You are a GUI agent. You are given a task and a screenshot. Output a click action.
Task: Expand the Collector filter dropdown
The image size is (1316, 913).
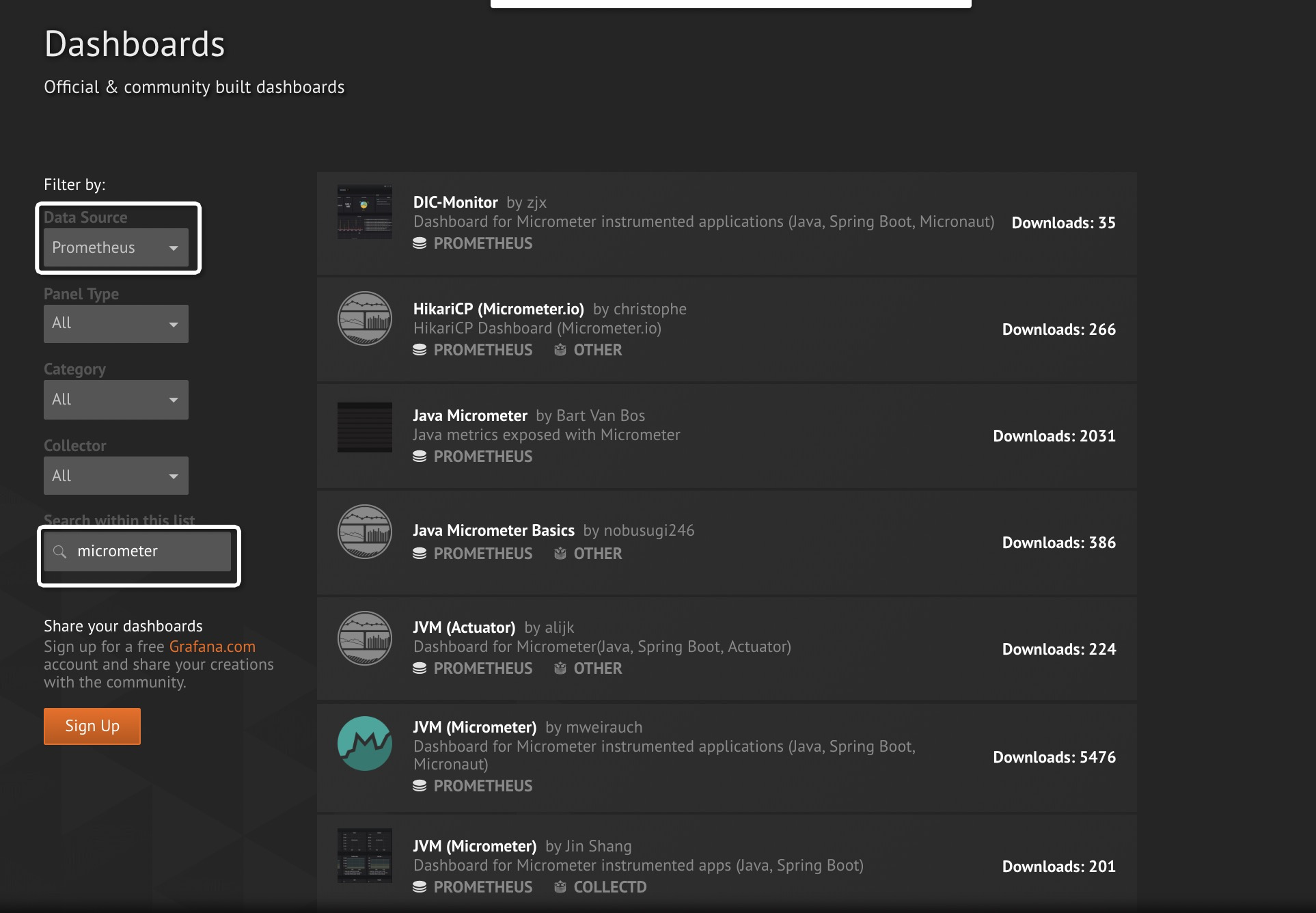click(115, 476)
